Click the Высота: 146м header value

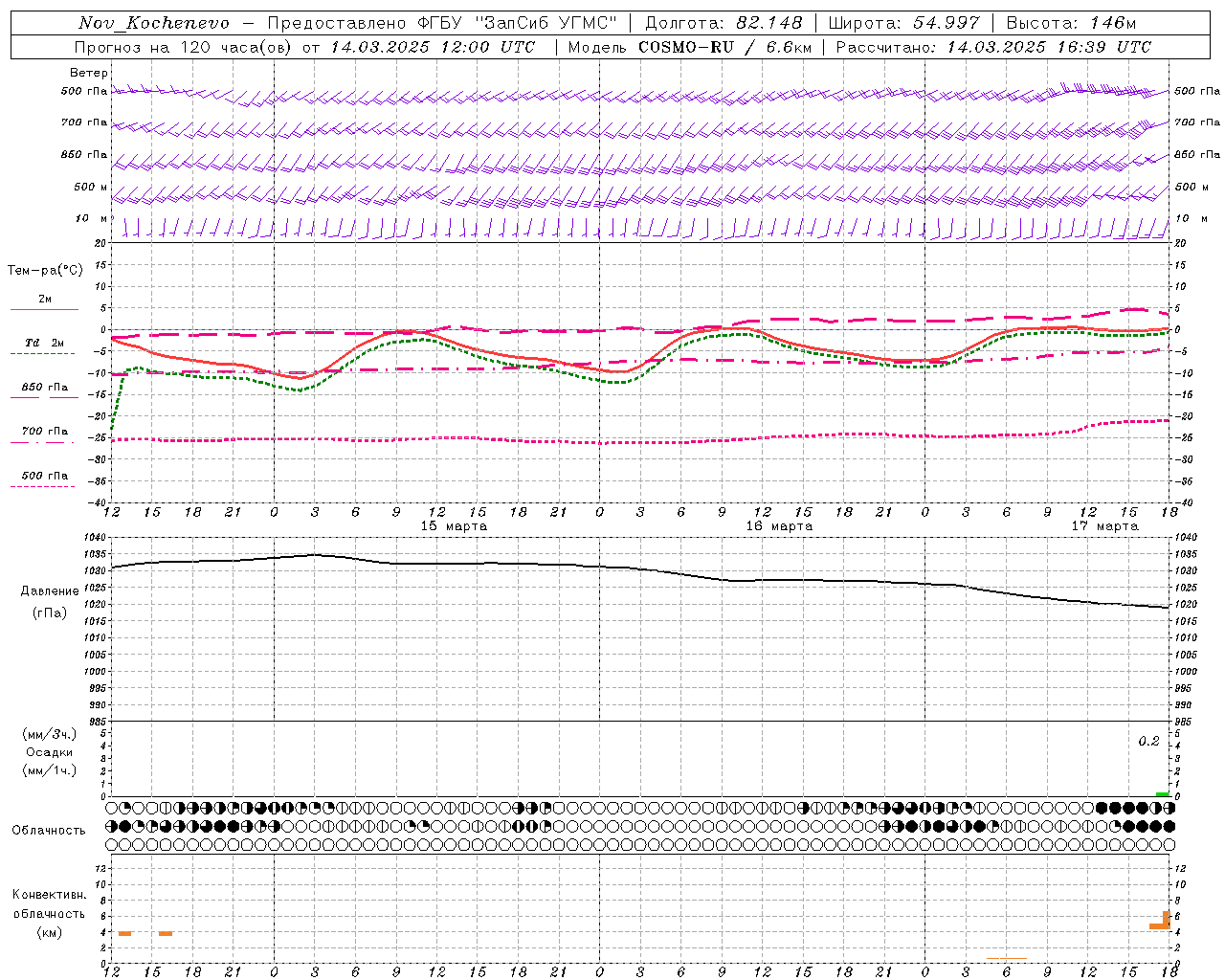click(x=1071, y=23)
